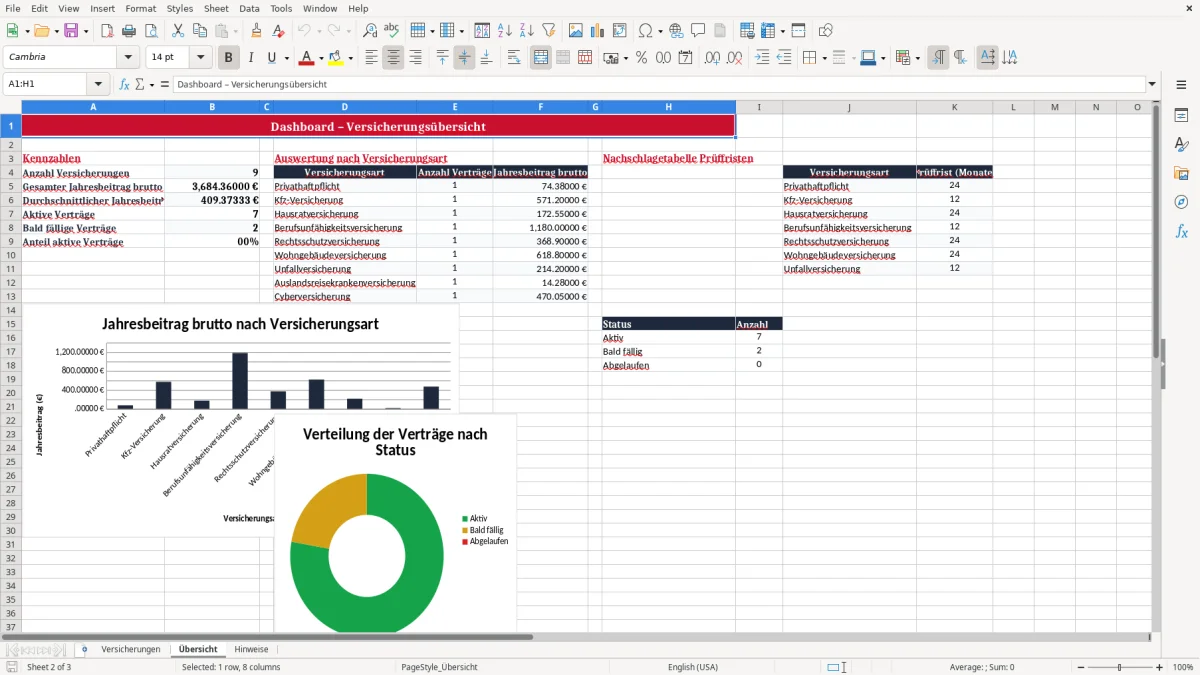Screen dimensions: 1200x675
Task: Click the Formula equals sign button
Action: point(164,84)
